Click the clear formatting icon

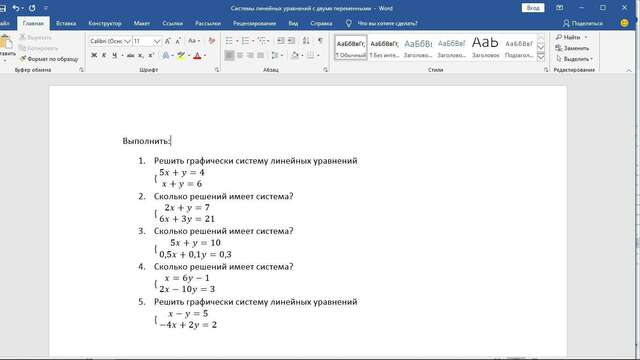coord(212,41)
